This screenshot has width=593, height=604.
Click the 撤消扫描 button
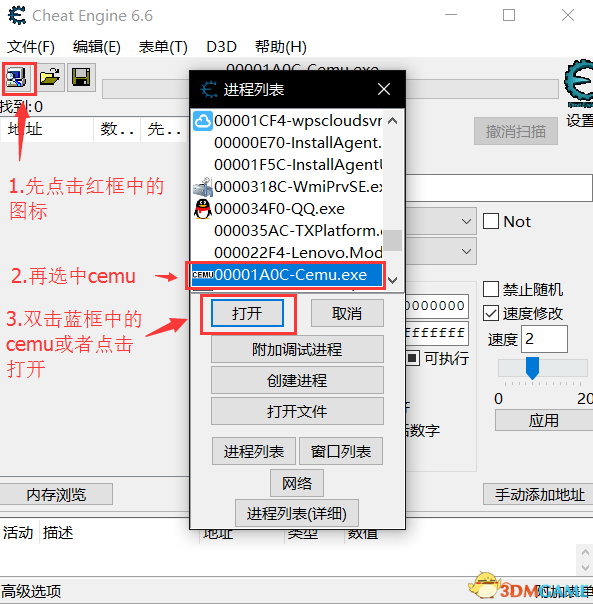tap(516, 131)
